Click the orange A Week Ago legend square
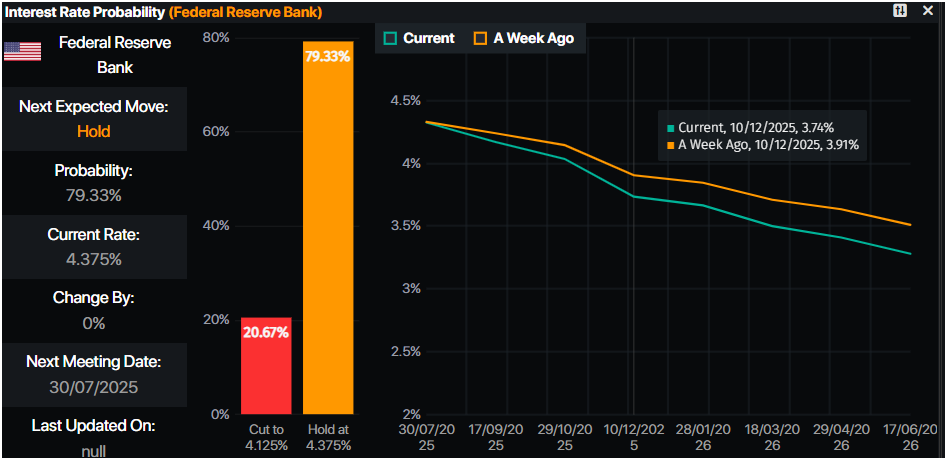The height and width of the screenshot is (460, 947). tap(480, 38)
